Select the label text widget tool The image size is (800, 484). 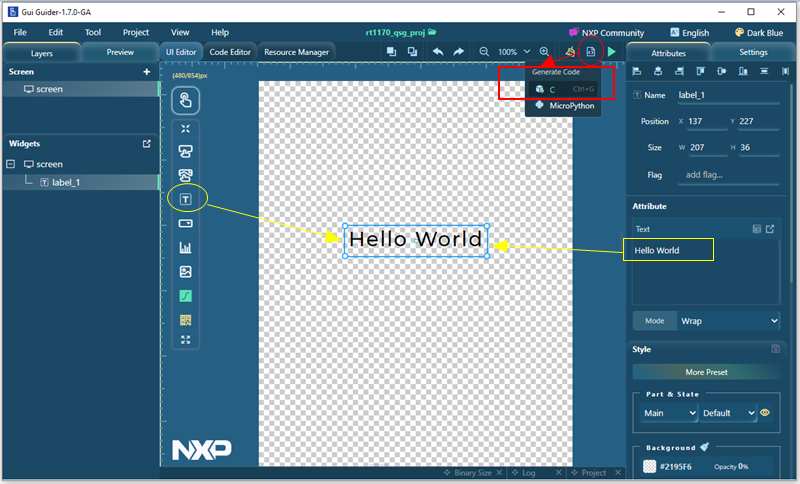pyautogui.click(x=185, y=199)
